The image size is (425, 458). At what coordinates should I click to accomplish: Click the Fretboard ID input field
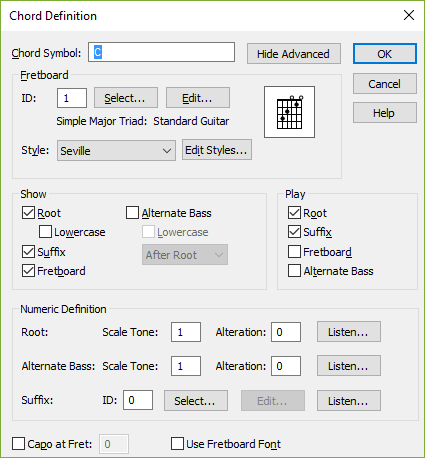click(x=72, y=98)
